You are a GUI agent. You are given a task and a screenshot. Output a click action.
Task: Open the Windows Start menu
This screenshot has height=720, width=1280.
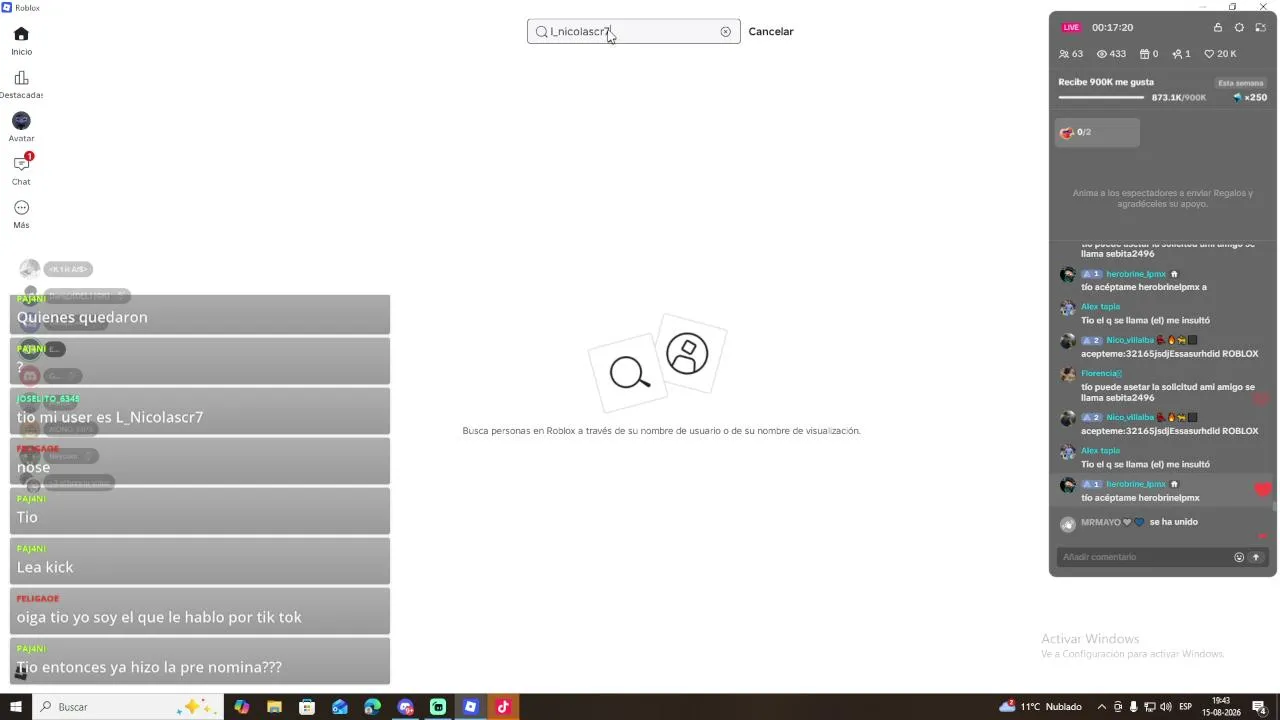point(16,707)
